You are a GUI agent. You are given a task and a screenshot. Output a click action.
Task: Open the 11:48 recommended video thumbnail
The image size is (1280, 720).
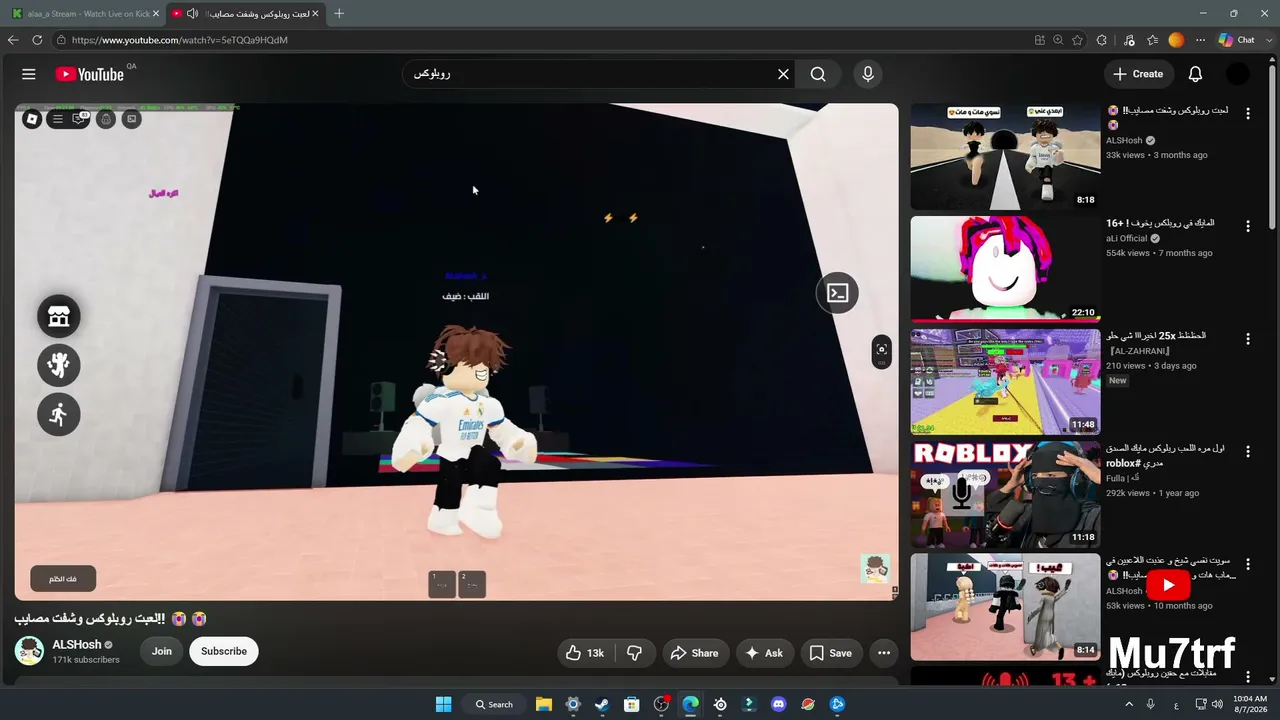(x=1005, y=382)
